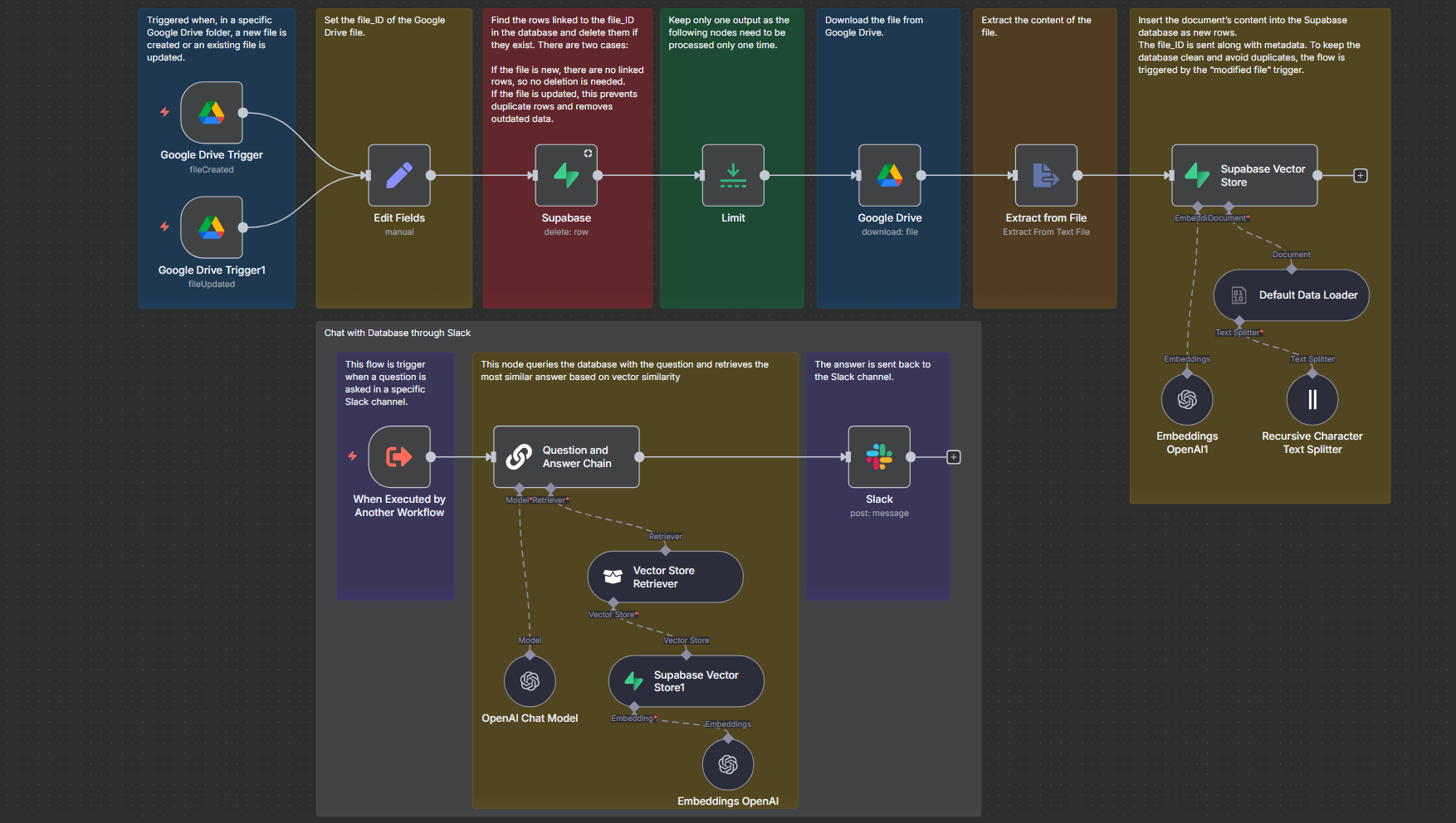The height and width of the screenshot is (823, 1456).
Task: Open the Google Drive download file node
Action: pos(890,176)
